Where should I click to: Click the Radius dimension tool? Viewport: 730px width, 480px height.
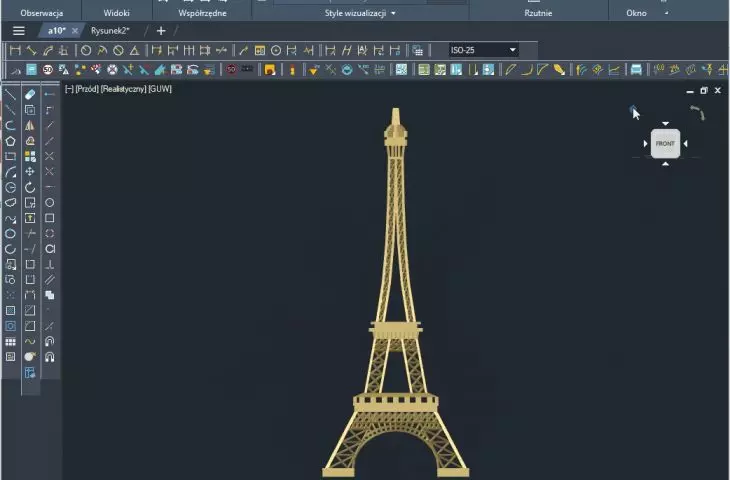(86, 50)
